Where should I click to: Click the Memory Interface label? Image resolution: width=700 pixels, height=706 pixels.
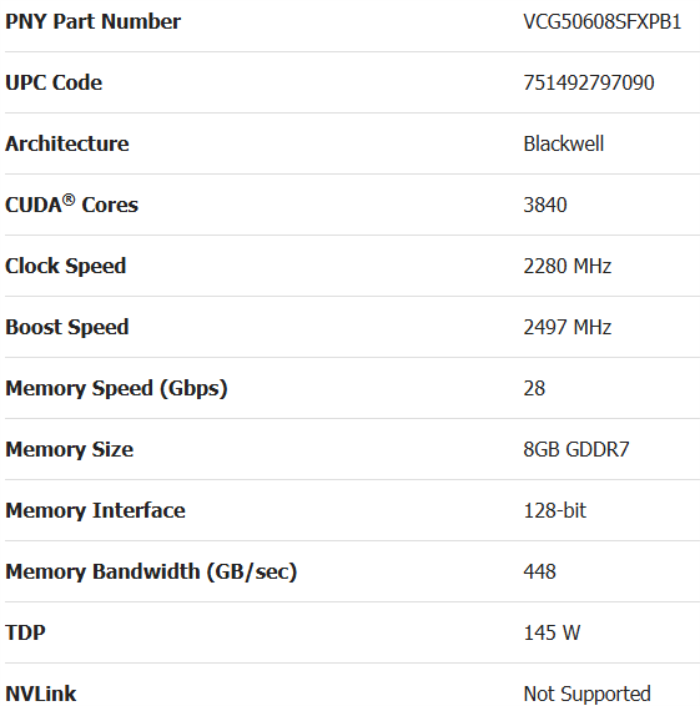[95, 511]
